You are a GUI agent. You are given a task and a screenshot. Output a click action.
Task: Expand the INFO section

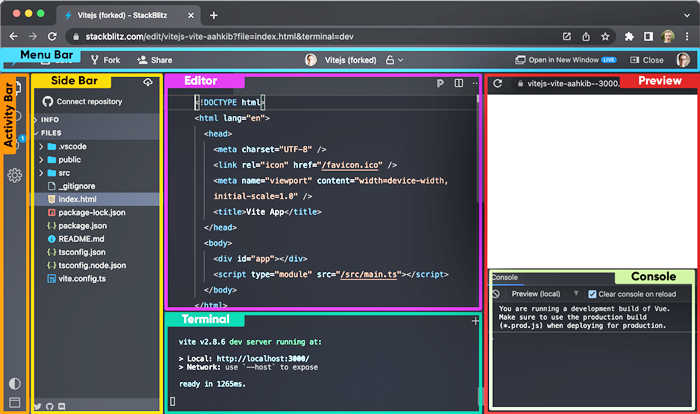click(x=96, y=120)
